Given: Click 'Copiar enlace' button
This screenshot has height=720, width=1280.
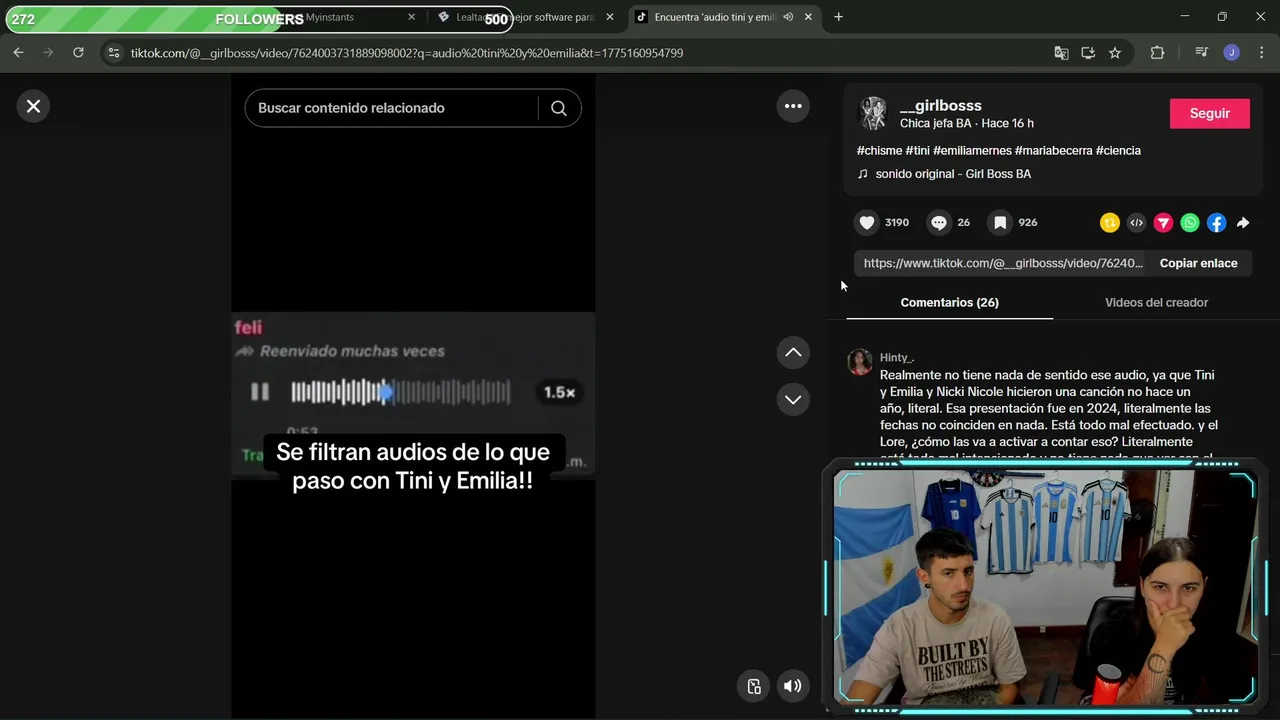Looking at the screenshot, I should [1198, 263].
